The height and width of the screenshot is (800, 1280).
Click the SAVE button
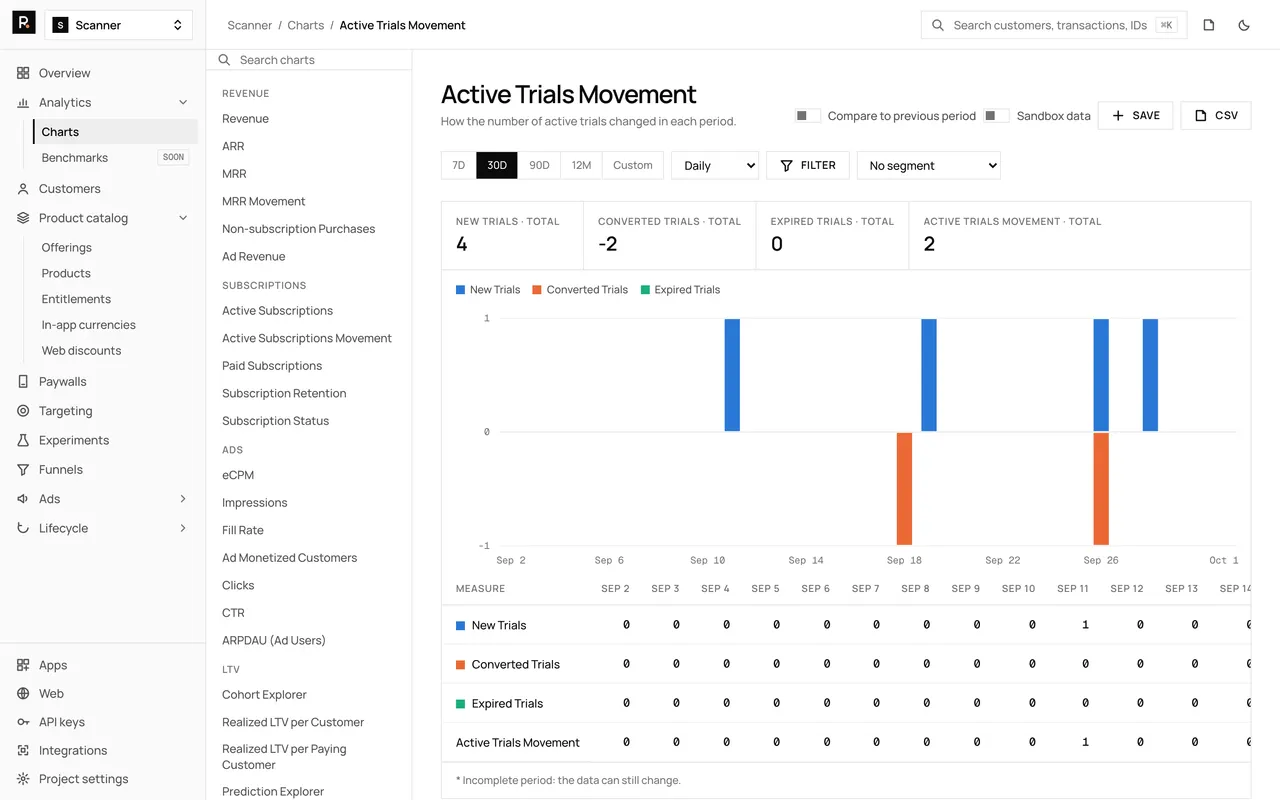pyautogui.click(x=1135, y=115)
